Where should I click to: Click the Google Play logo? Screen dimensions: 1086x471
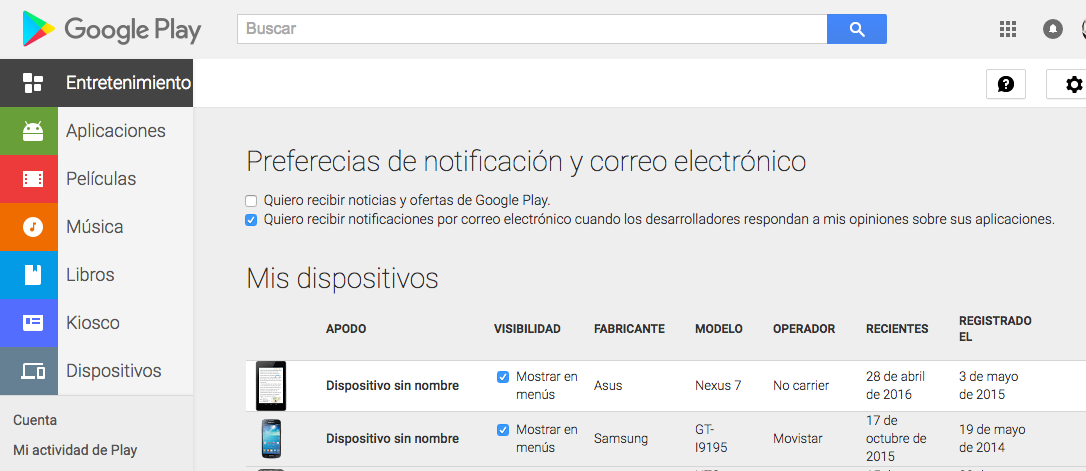[x=111, y=29]
